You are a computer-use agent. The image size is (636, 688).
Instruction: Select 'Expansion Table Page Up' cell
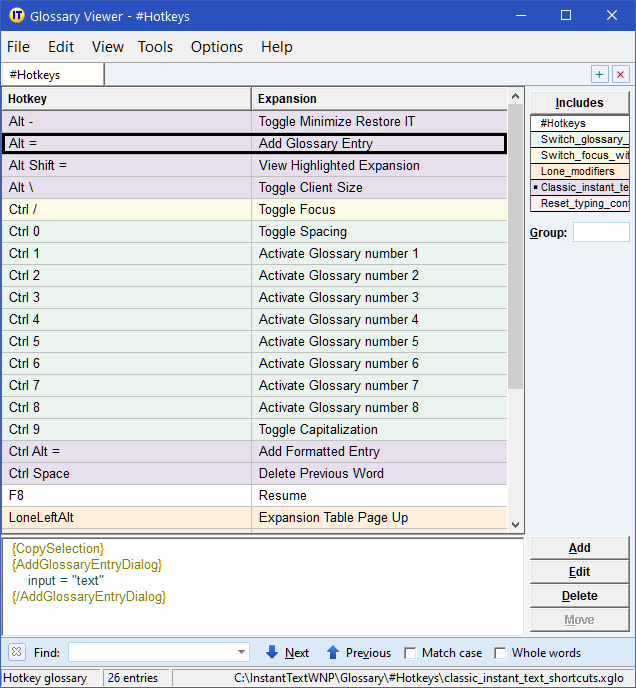380,517
